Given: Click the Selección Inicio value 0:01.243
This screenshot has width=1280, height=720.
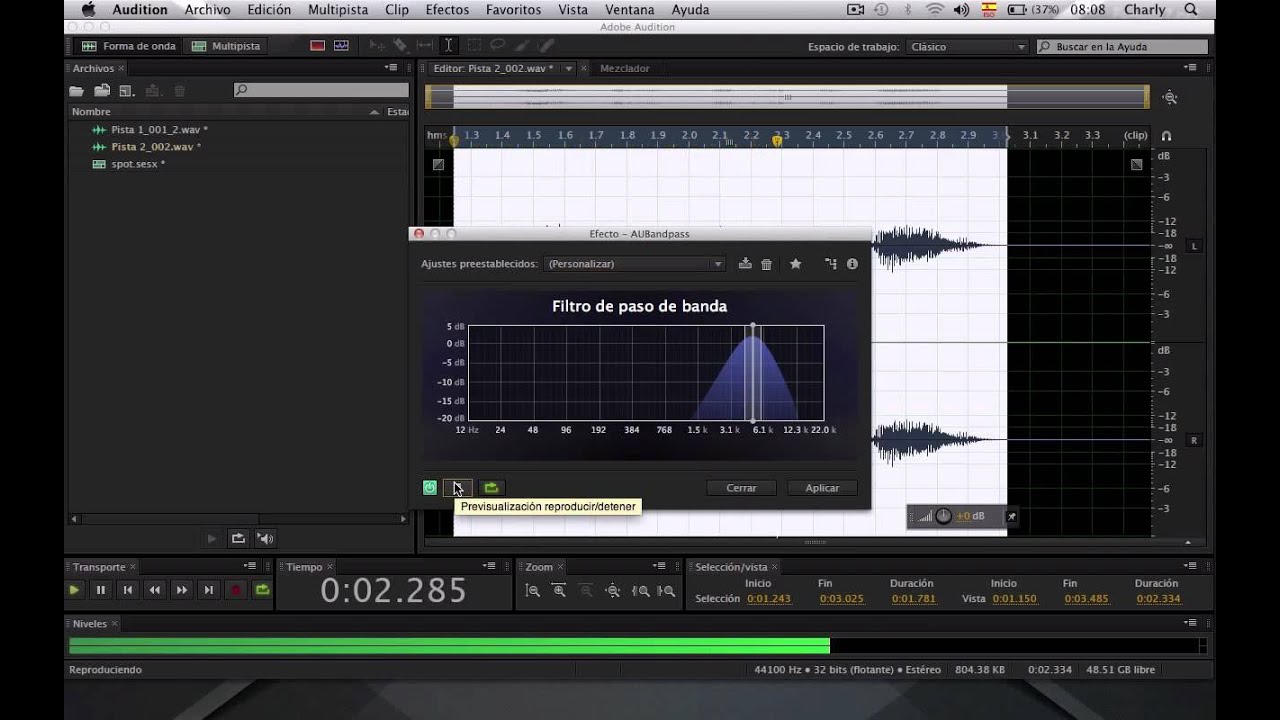Looking at the screenshot, I should (770, 599).
